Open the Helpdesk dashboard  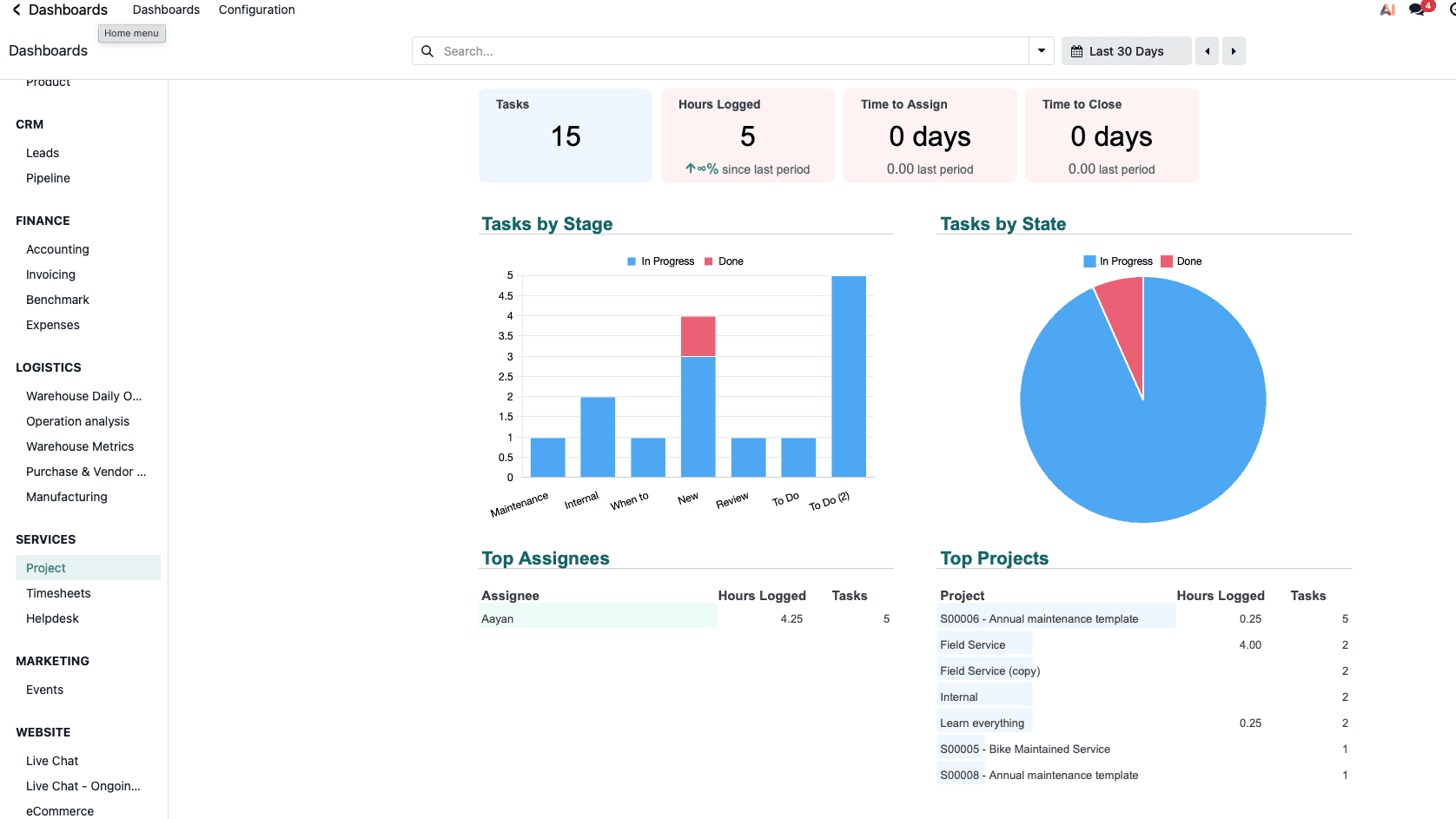coord(52,618)
